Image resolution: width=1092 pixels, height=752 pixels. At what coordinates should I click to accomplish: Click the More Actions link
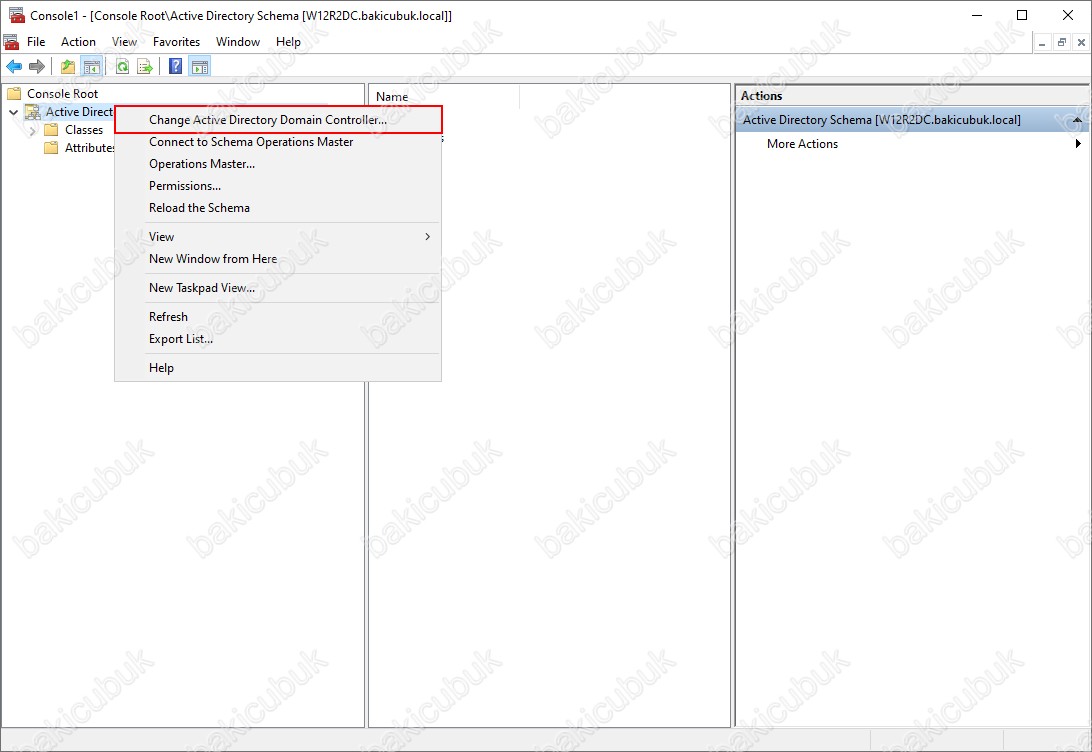(802, 143)
